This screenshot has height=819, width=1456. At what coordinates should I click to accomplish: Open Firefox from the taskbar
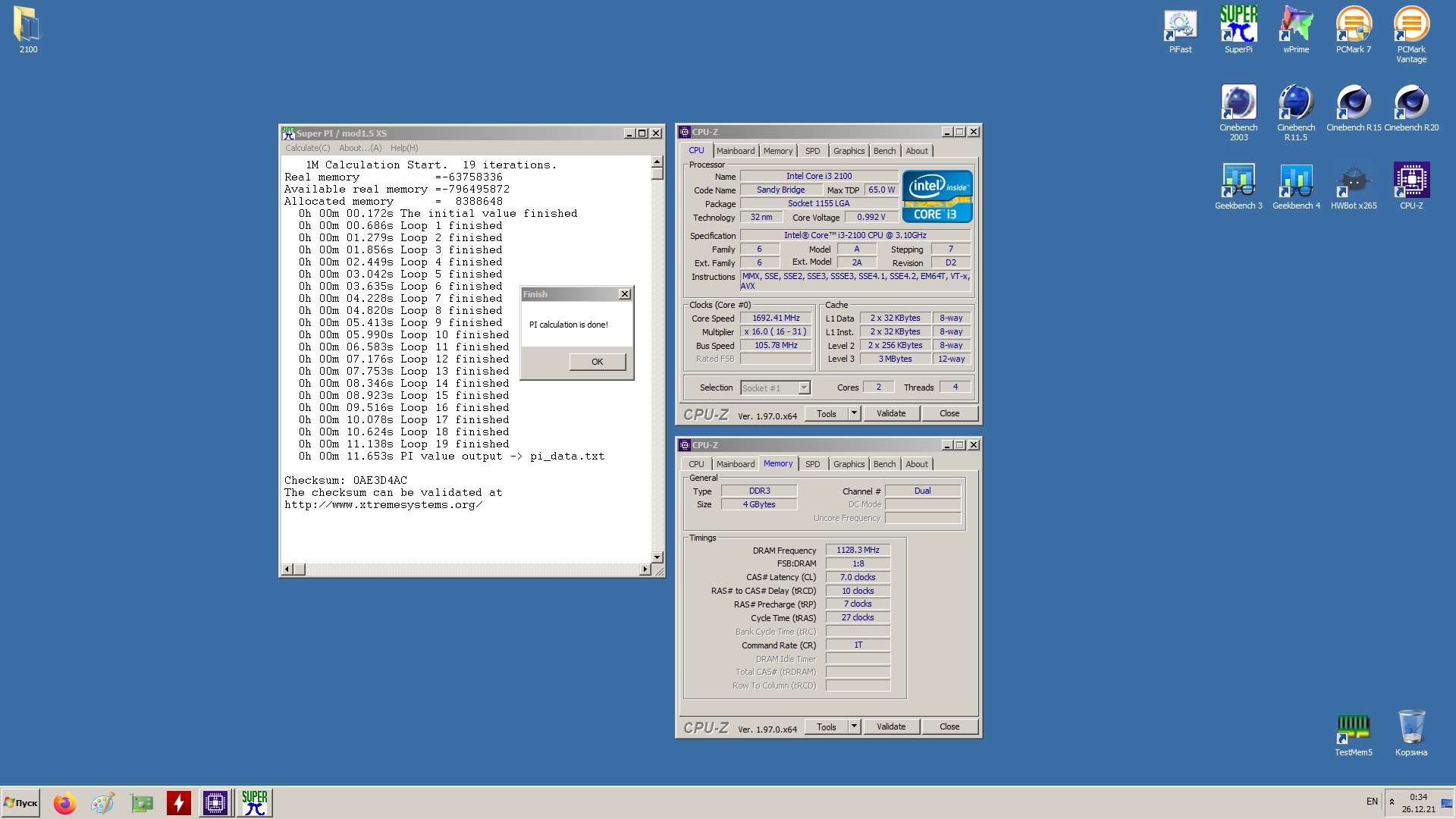click(x=64, y=802)
